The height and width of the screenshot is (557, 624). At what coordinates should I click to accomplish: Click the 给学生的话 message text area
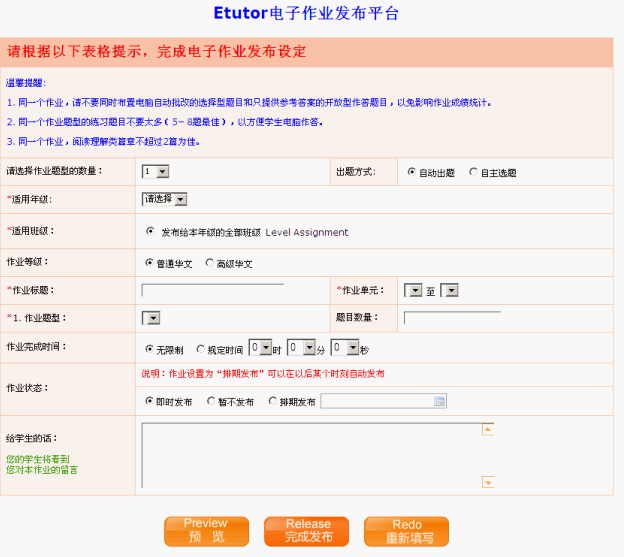click(318, 455)
